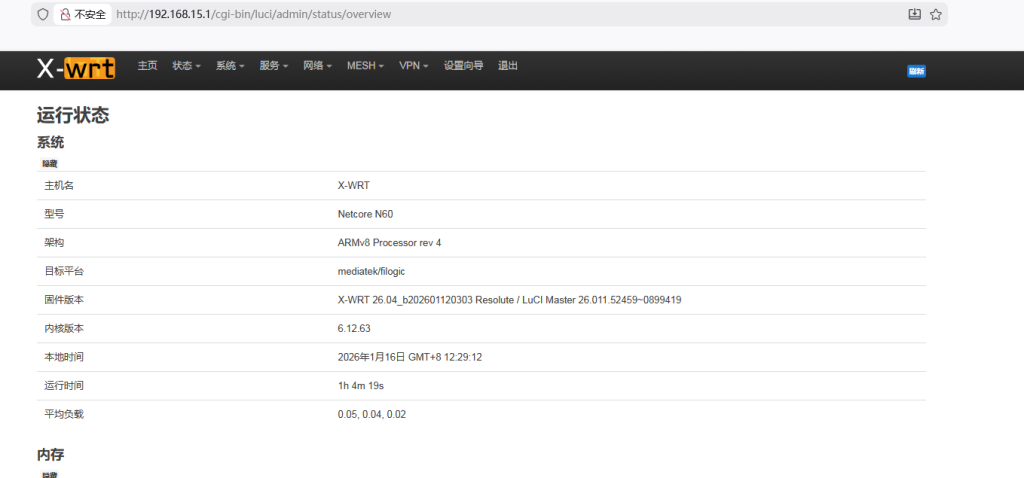Select the local time 2026年1月16日 value
Viewport: 1024px width, 478px height.
(409, 357)
